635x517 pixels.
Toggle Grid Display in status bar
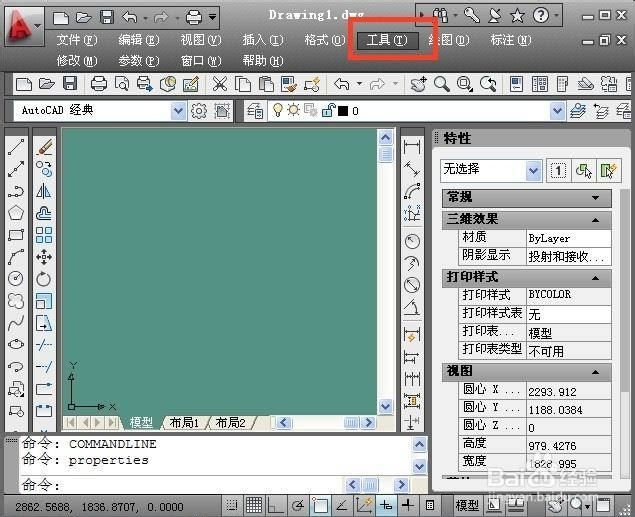coord(254,505)
